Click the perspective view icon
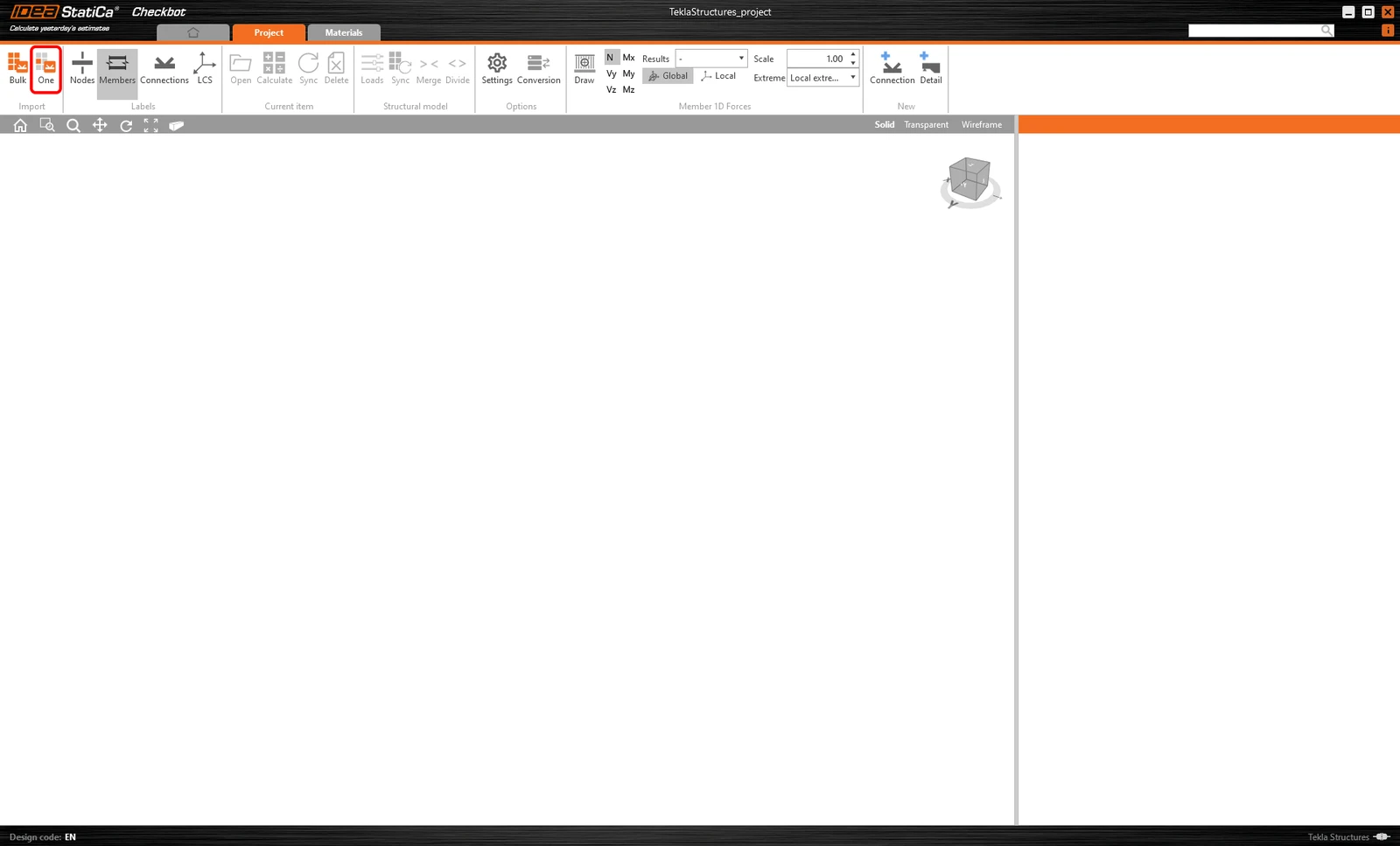This screenshot has width=1400, height=846. [x=177, y=125]
